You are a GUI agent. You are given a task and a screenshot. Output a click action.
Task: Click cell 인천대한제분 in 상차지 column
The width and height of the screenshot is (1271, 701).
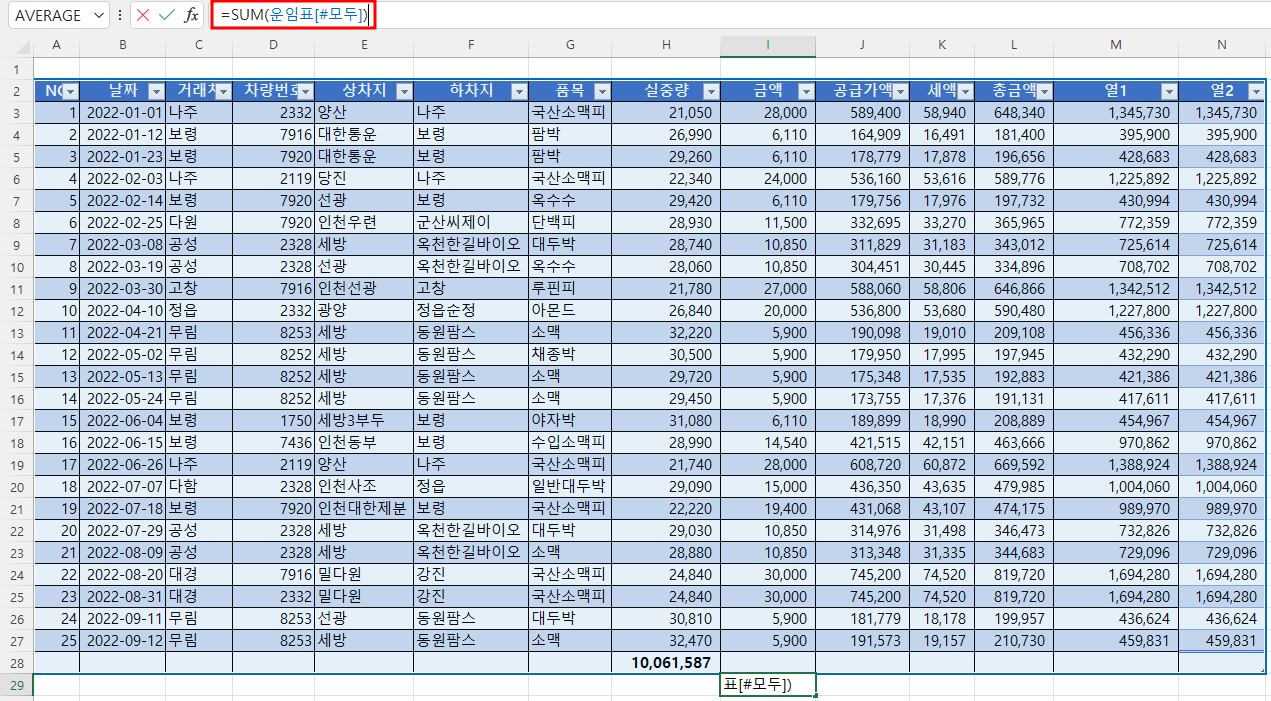tap(363, 509)
